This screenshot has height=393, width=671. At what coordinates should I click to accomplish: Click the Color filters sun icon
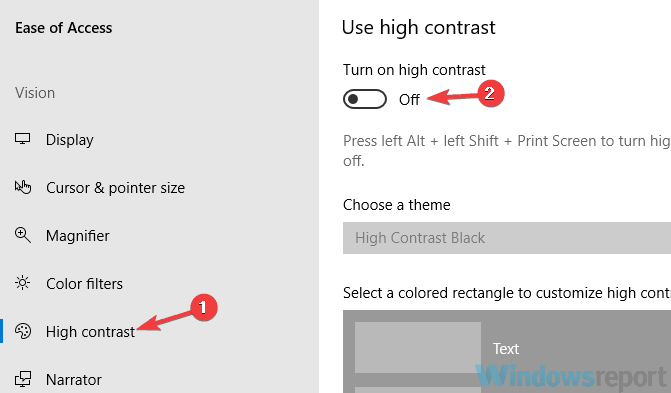tap(22, 283)
